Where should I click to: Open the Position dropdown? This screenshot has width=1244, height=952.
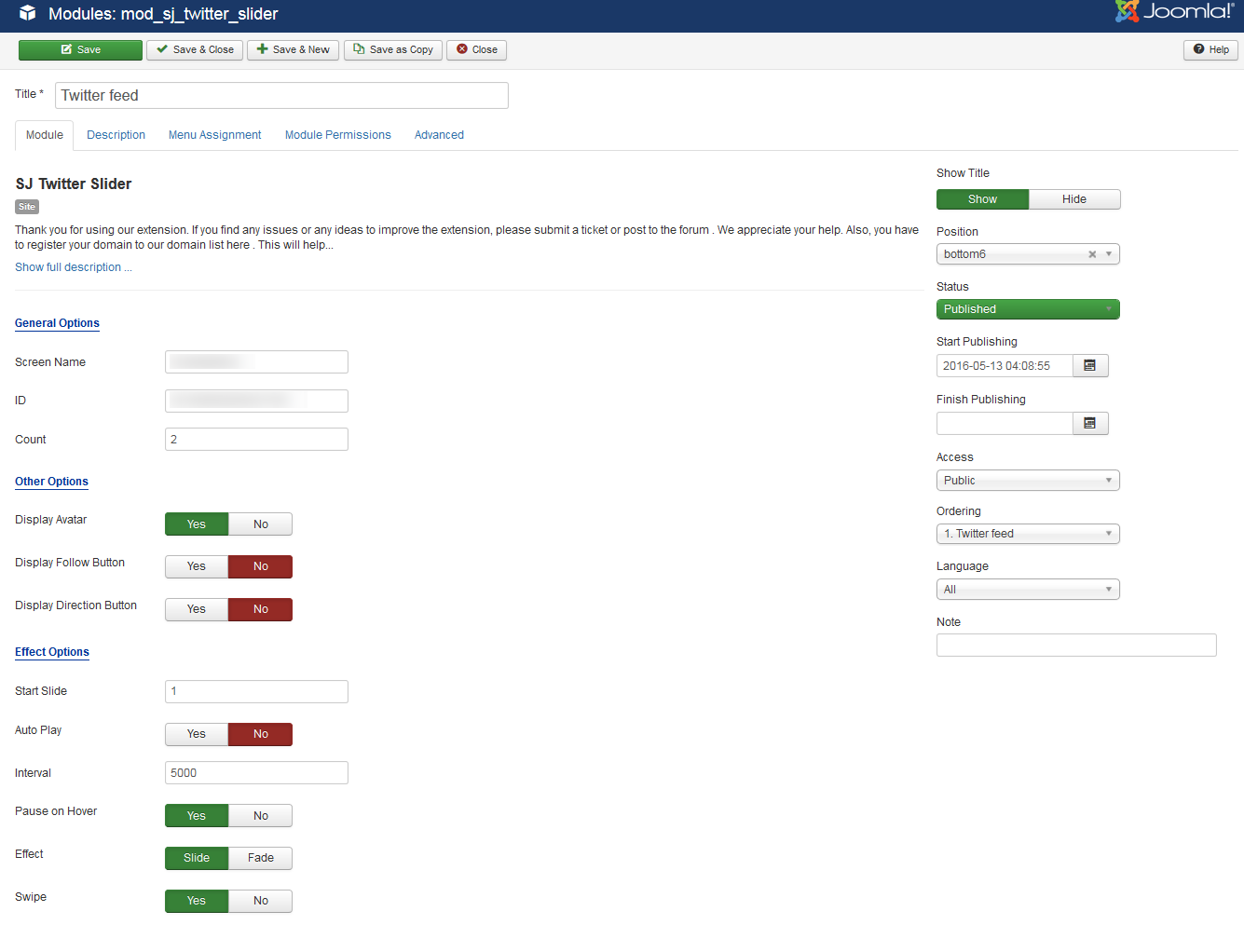[1028, 254]
